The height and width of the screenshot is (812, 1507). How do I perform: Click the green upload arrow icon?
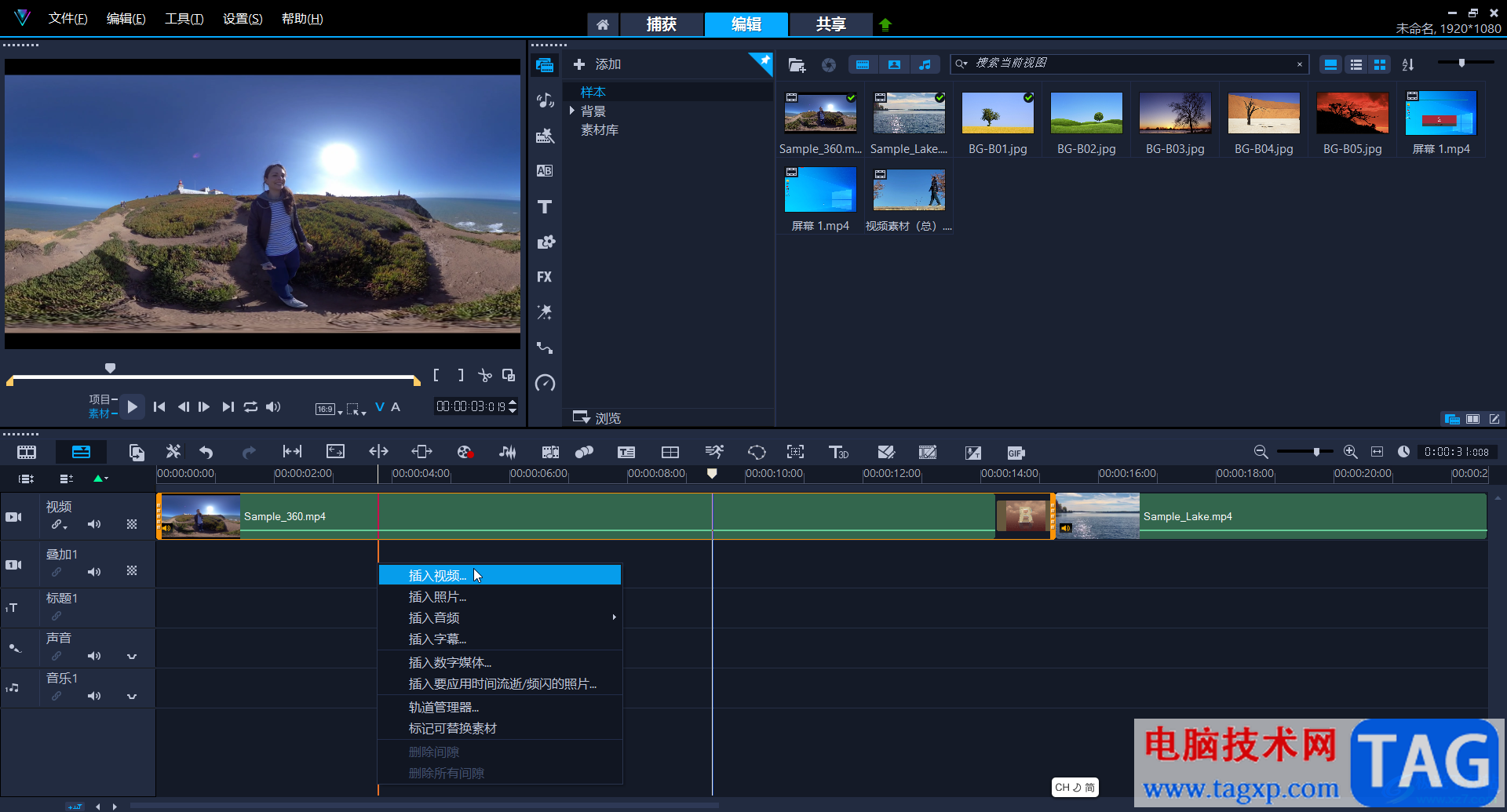[885, 24]
